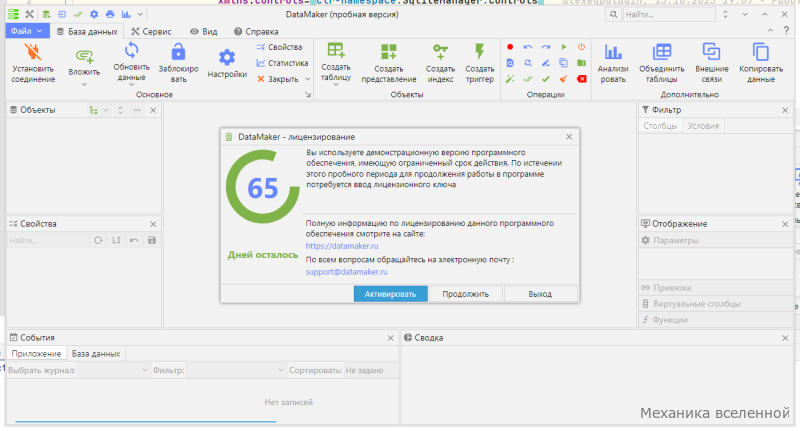Open the tree view dropdown arrow in Объекты
Viewport: 800px width, 431px height.
click(x=106, y=110)
